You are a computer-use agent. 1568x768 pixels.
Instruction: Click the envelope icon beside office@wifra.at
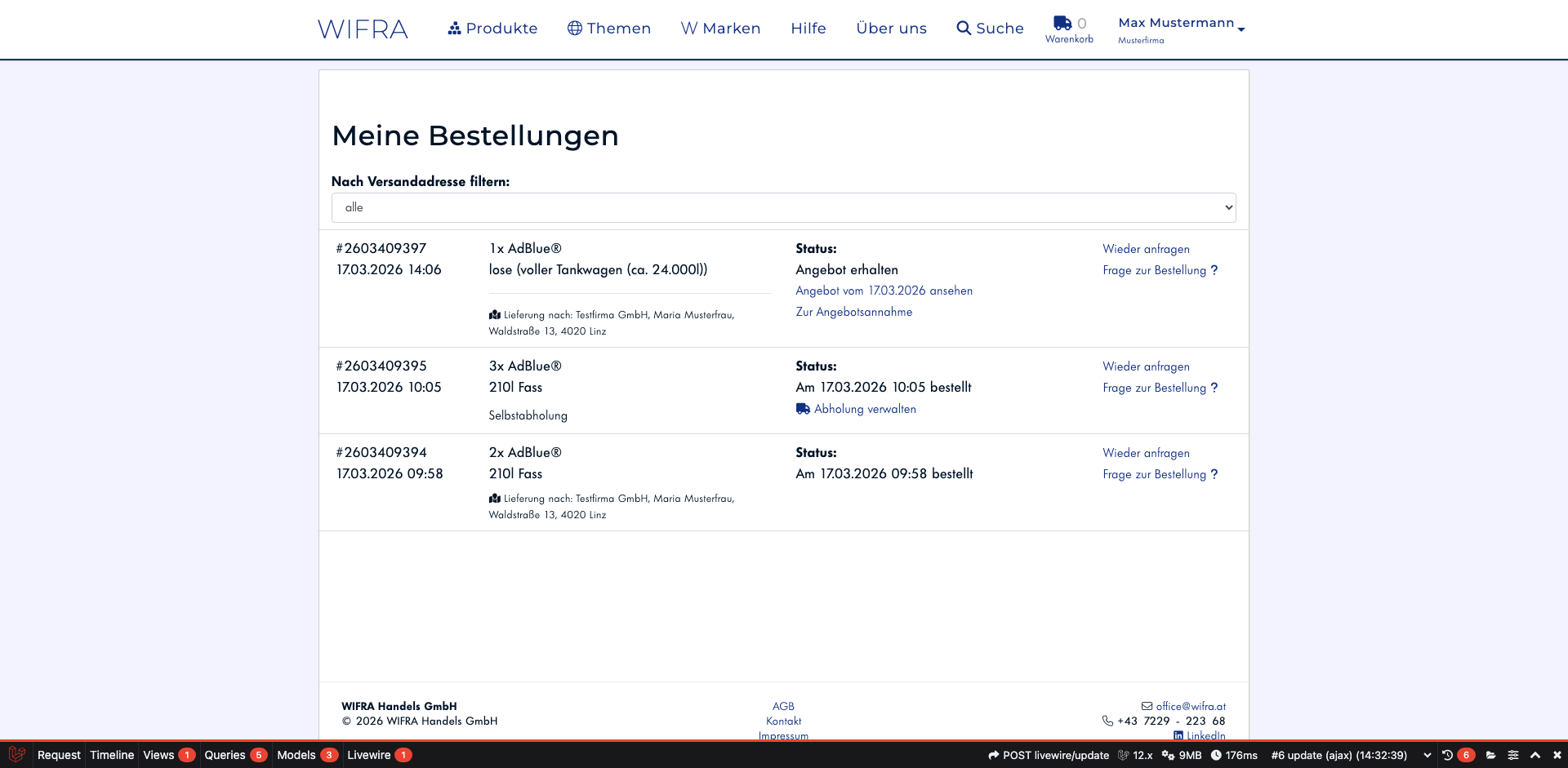1145,706
